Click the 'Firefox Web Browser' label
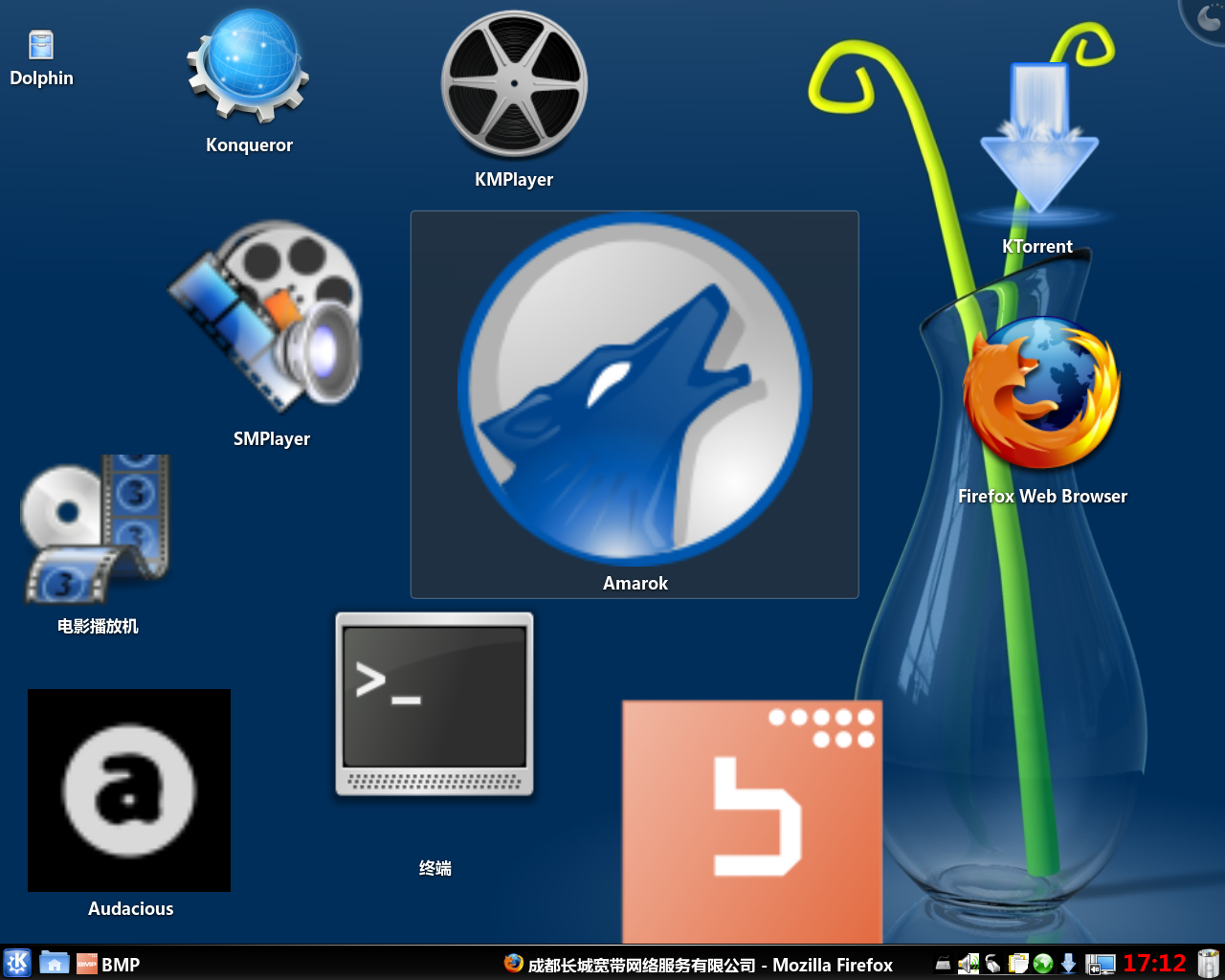The image size is (1225, 980). [1042, 496]
